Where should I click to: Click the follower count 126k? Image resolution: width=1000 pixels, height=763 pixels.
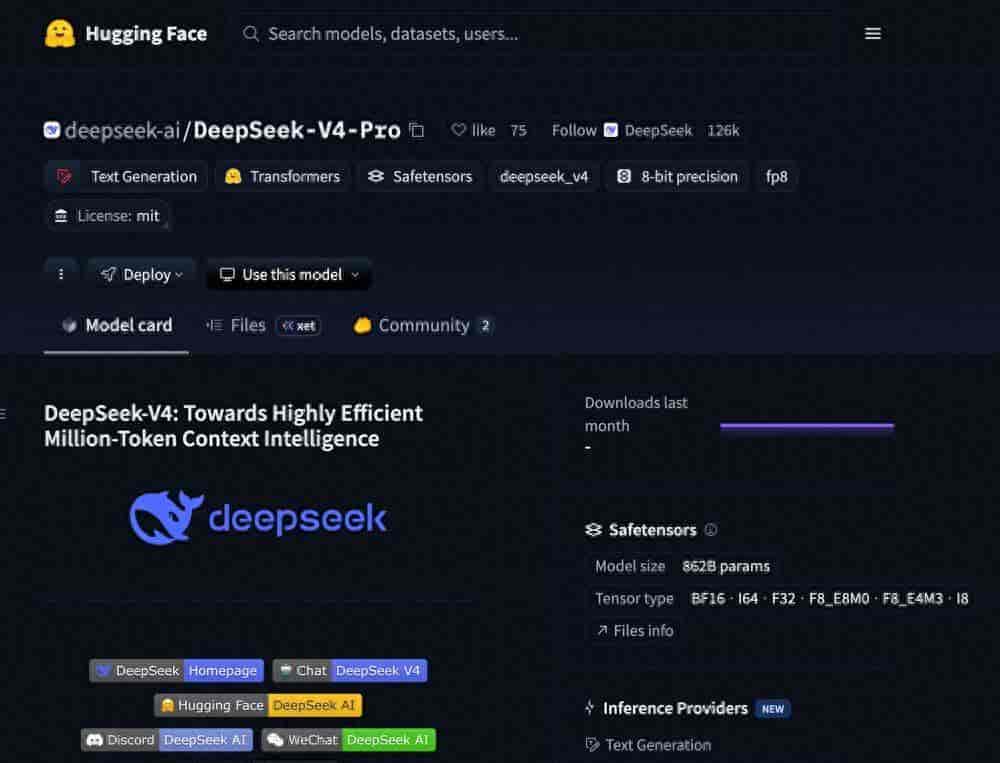[x=723, y=130]
